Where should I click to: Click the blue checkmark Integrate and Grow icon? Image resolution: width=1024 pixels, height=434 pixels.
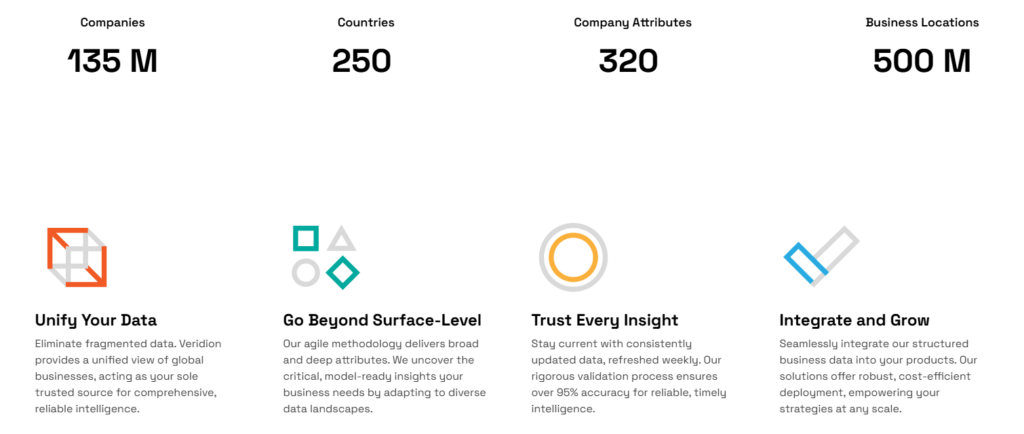[x=820, y=257]
